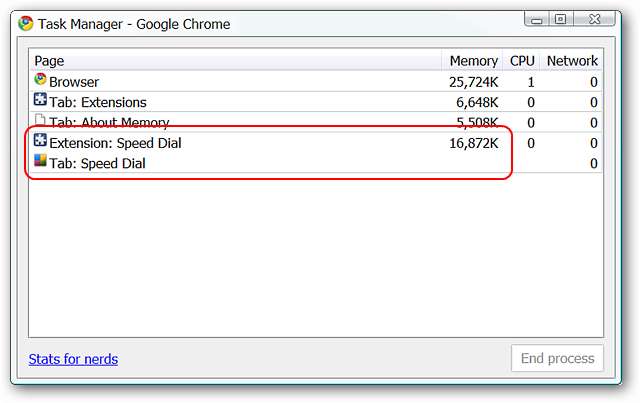The width and height of the screenshot is (640, 403).
Task: Select the Tab: Speed Dial row label
Action: point(97,163)
